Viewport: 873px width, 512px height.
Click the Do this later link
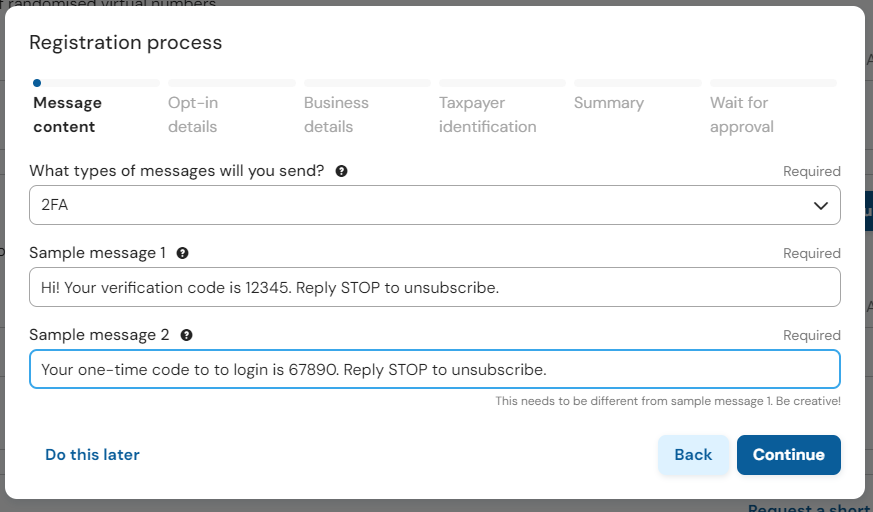point(92,455)
